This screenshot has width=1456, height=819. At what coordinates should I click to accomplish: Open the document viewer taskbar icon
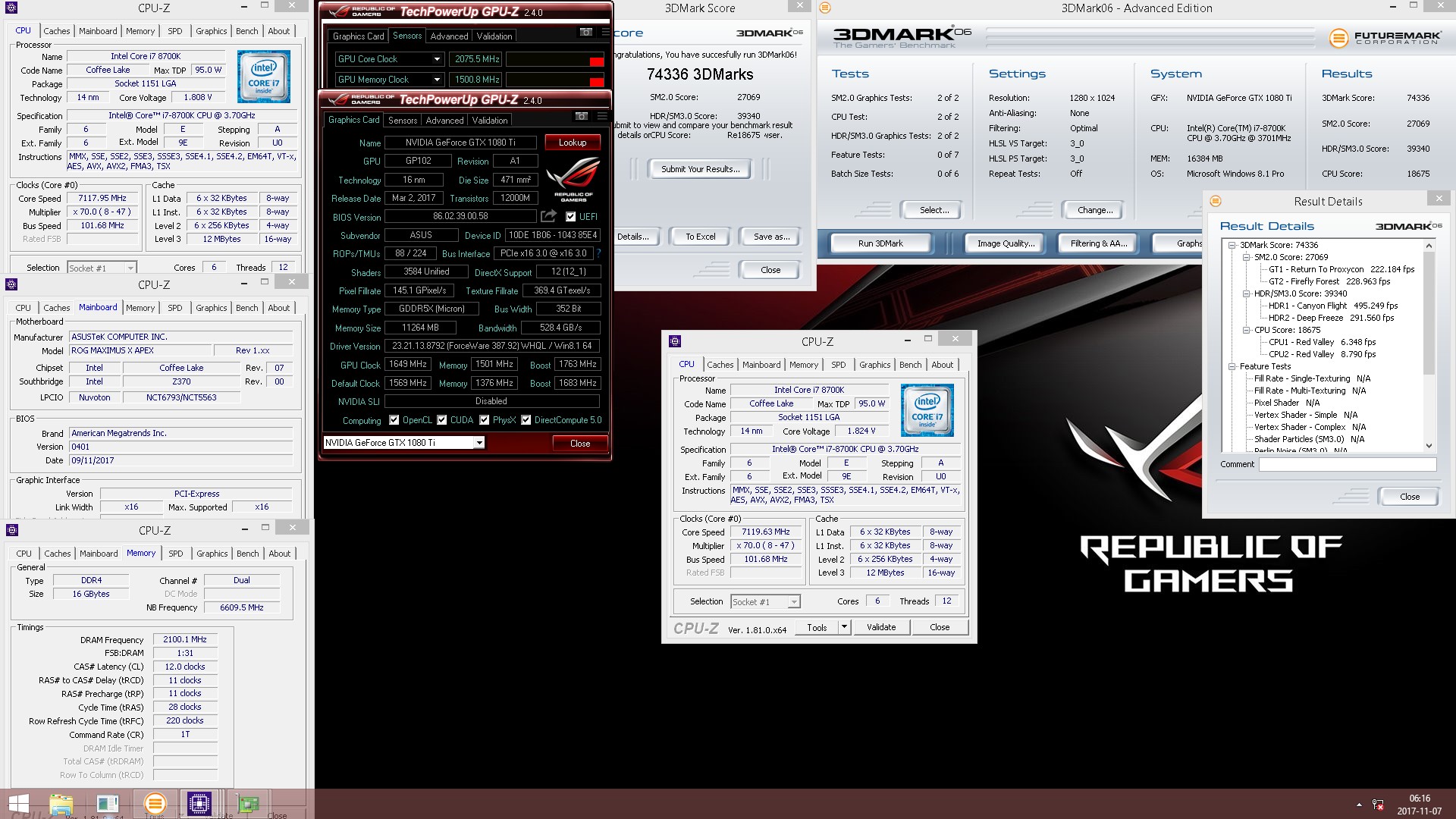point(108,805)
